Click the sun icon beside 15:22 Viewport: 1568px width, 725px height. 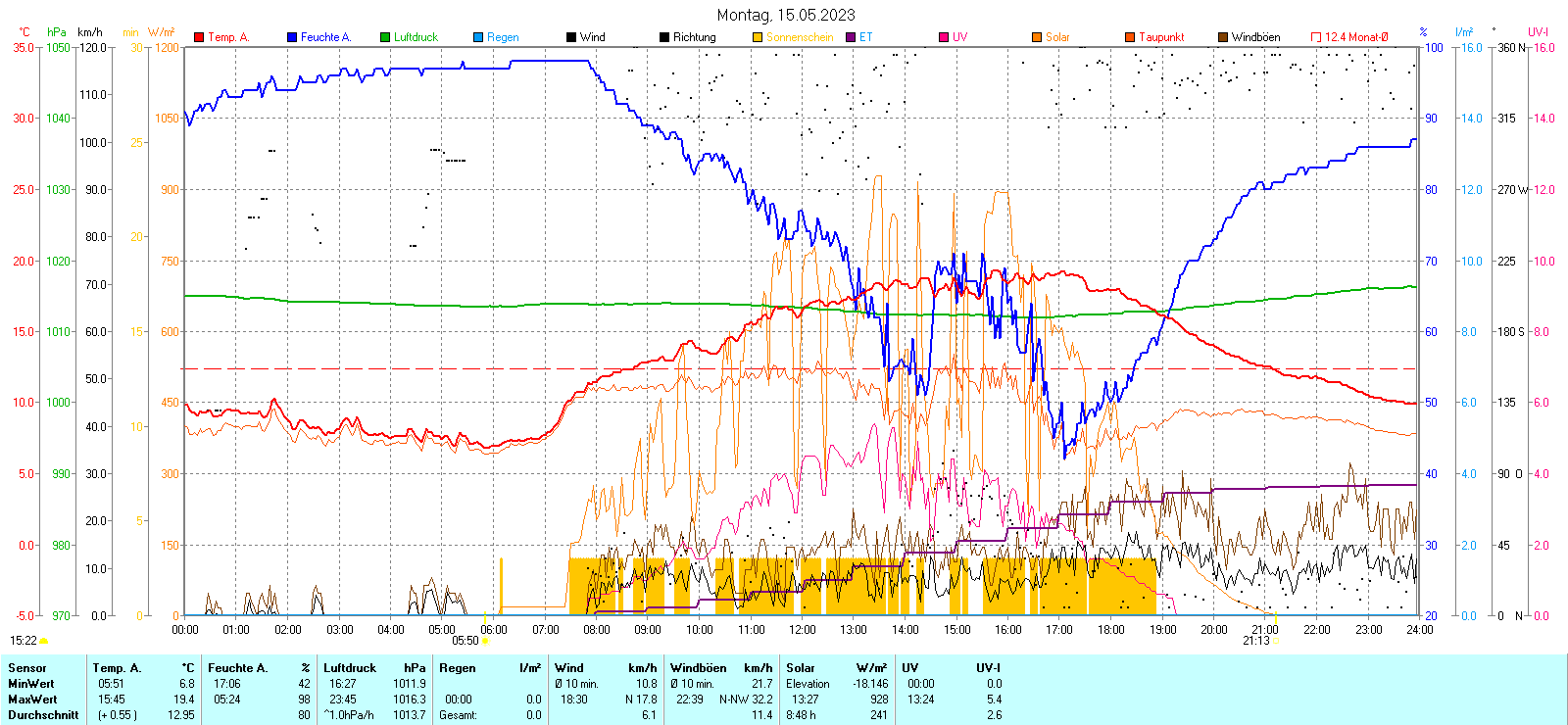pyautogui.click(x=43, y=641)
